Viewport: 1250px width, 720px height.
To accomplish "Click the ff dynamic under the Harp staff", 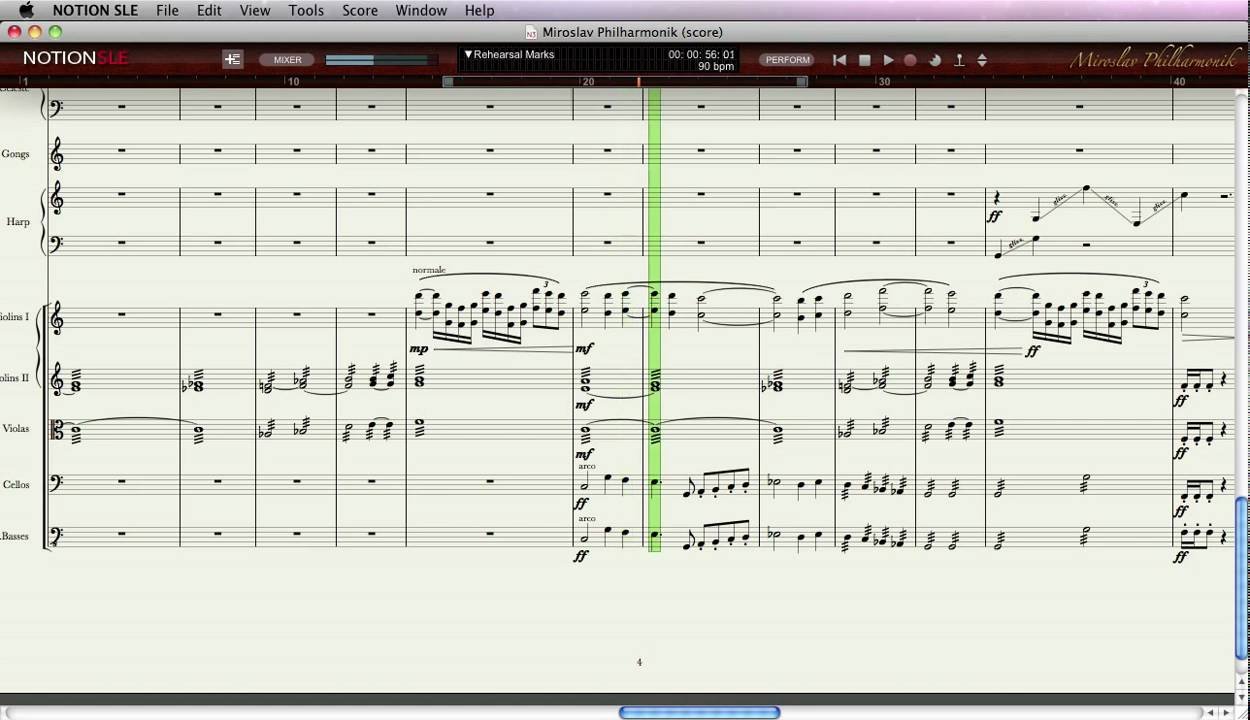I will (x=995, y=216).
